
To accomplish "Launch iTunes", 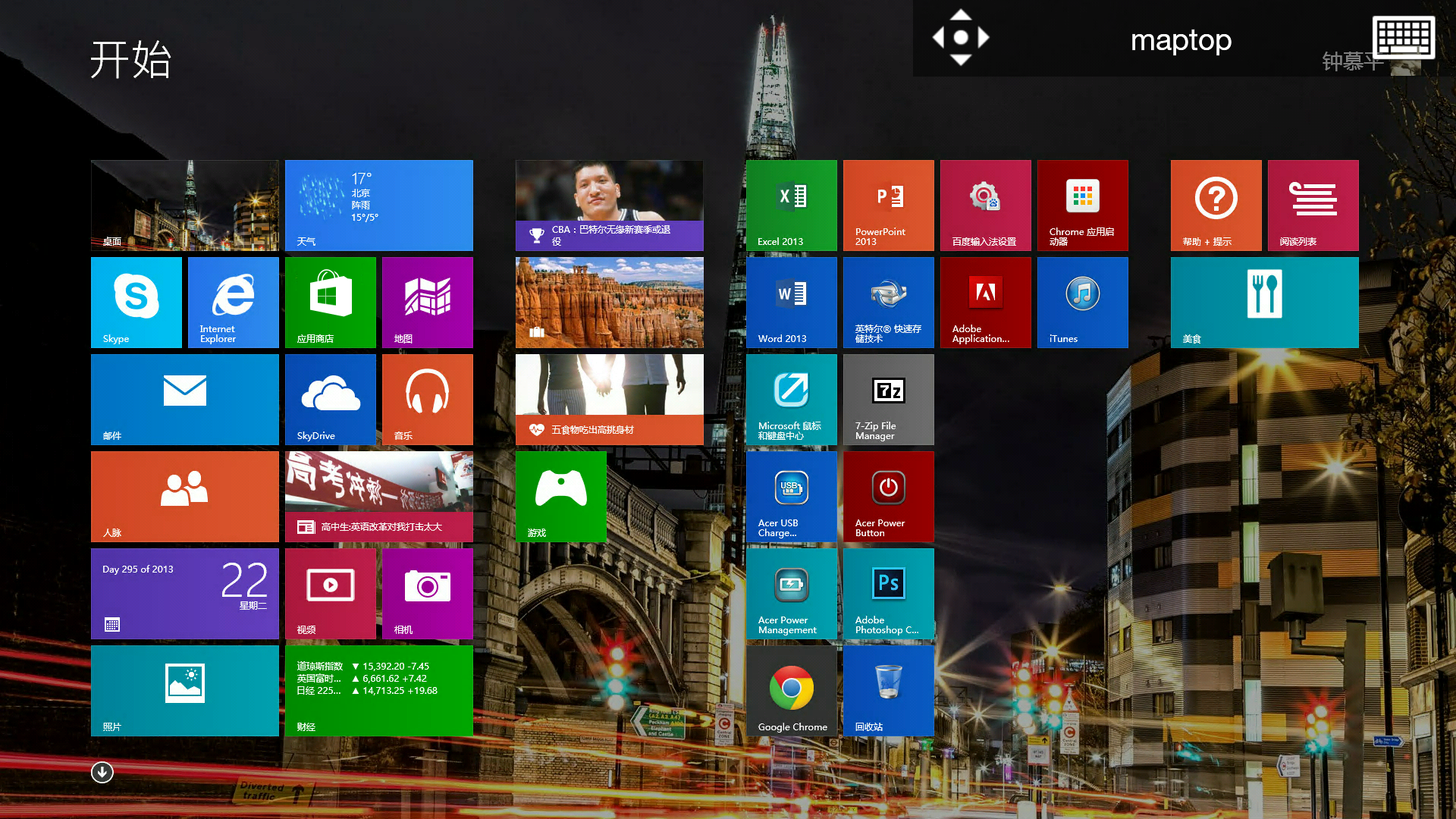I will [x=1083, y=303].
